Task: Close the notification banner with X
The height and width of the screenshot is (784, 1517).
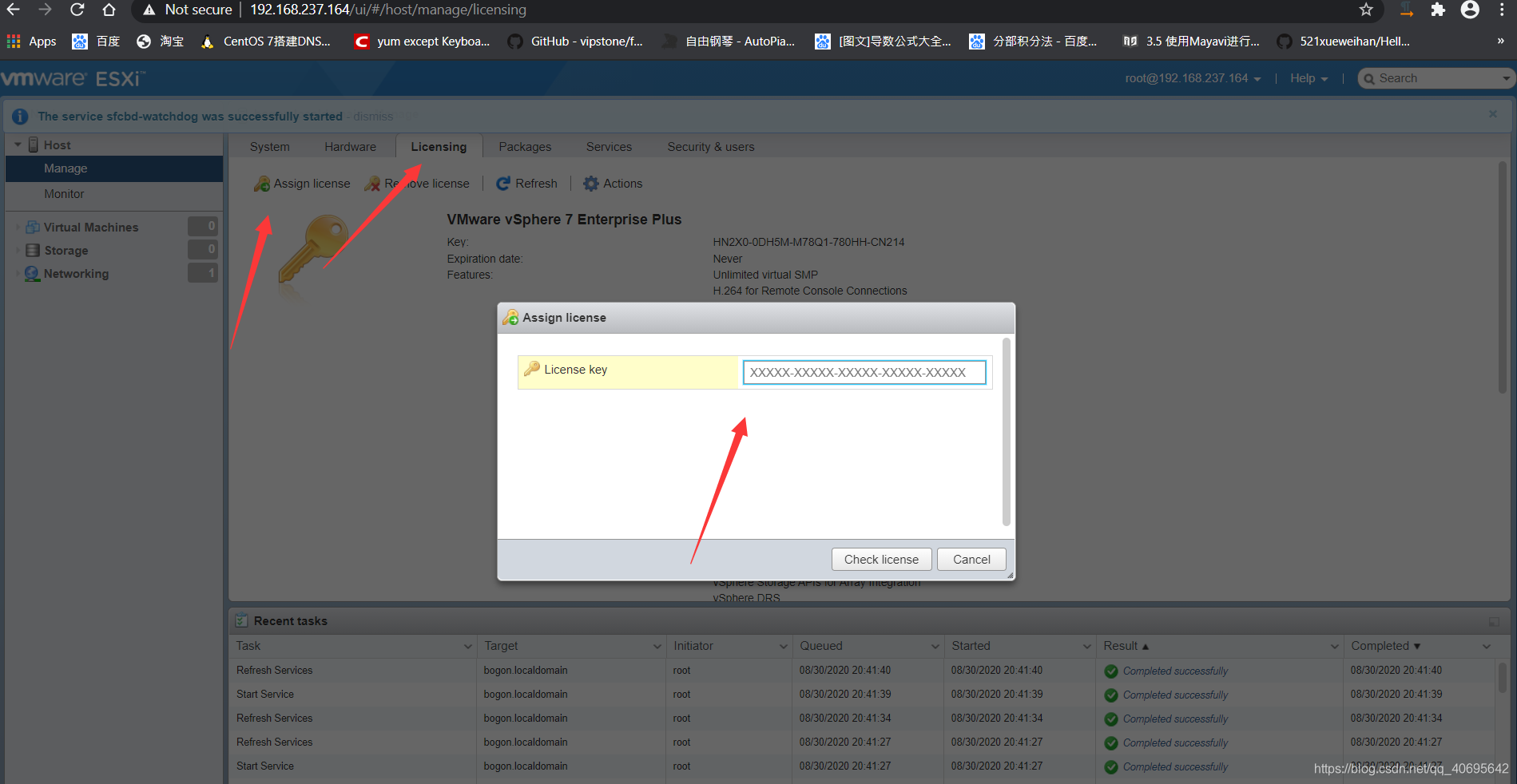Action: click(1493, 114)
